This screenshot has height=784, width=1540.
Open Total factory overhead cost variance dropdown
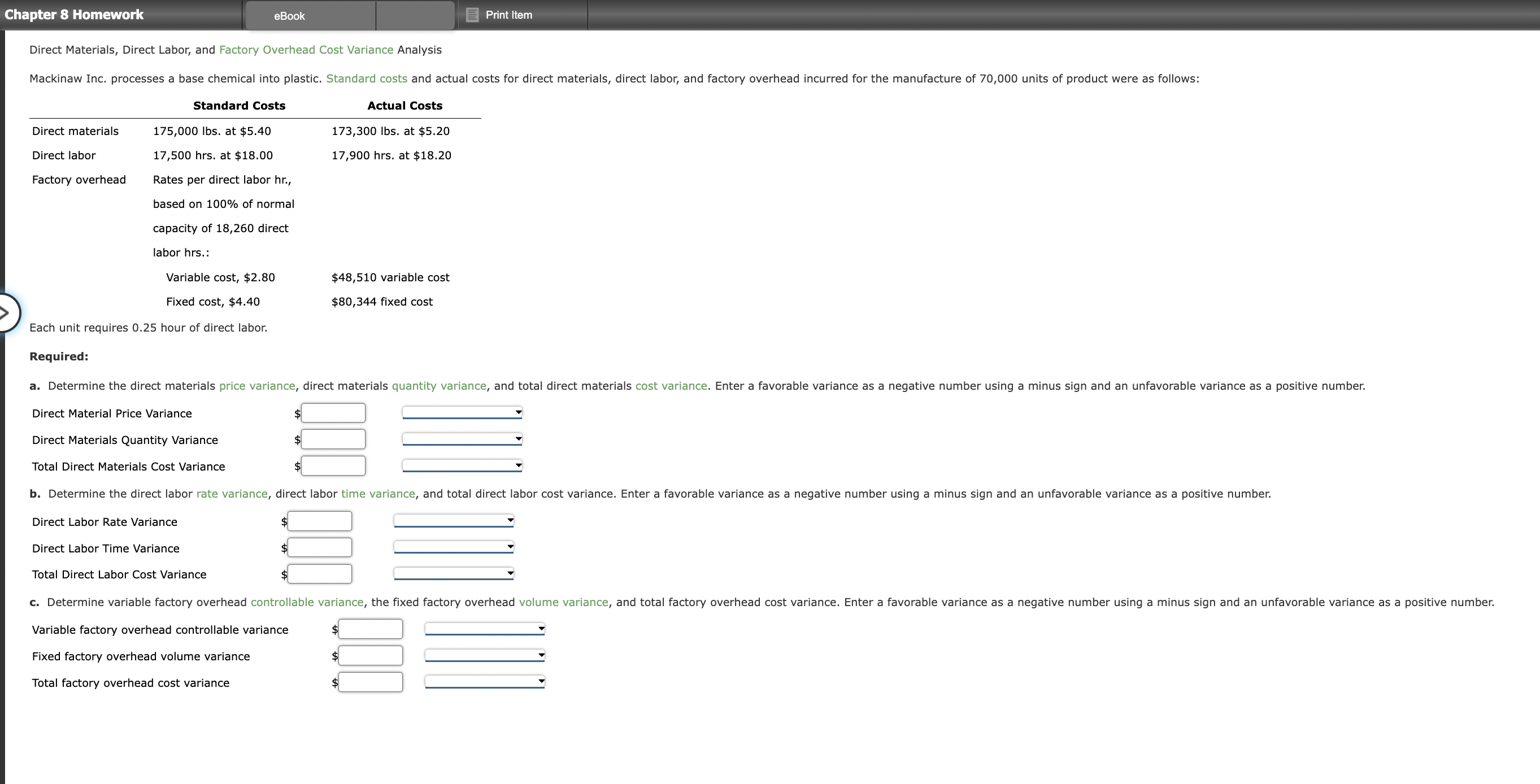click(485, 682)
